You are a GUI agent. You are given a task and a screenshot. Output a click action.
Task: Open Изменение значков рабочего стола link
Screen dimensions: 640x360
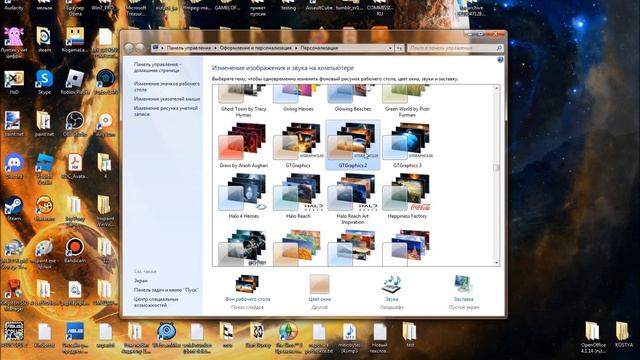167,87
